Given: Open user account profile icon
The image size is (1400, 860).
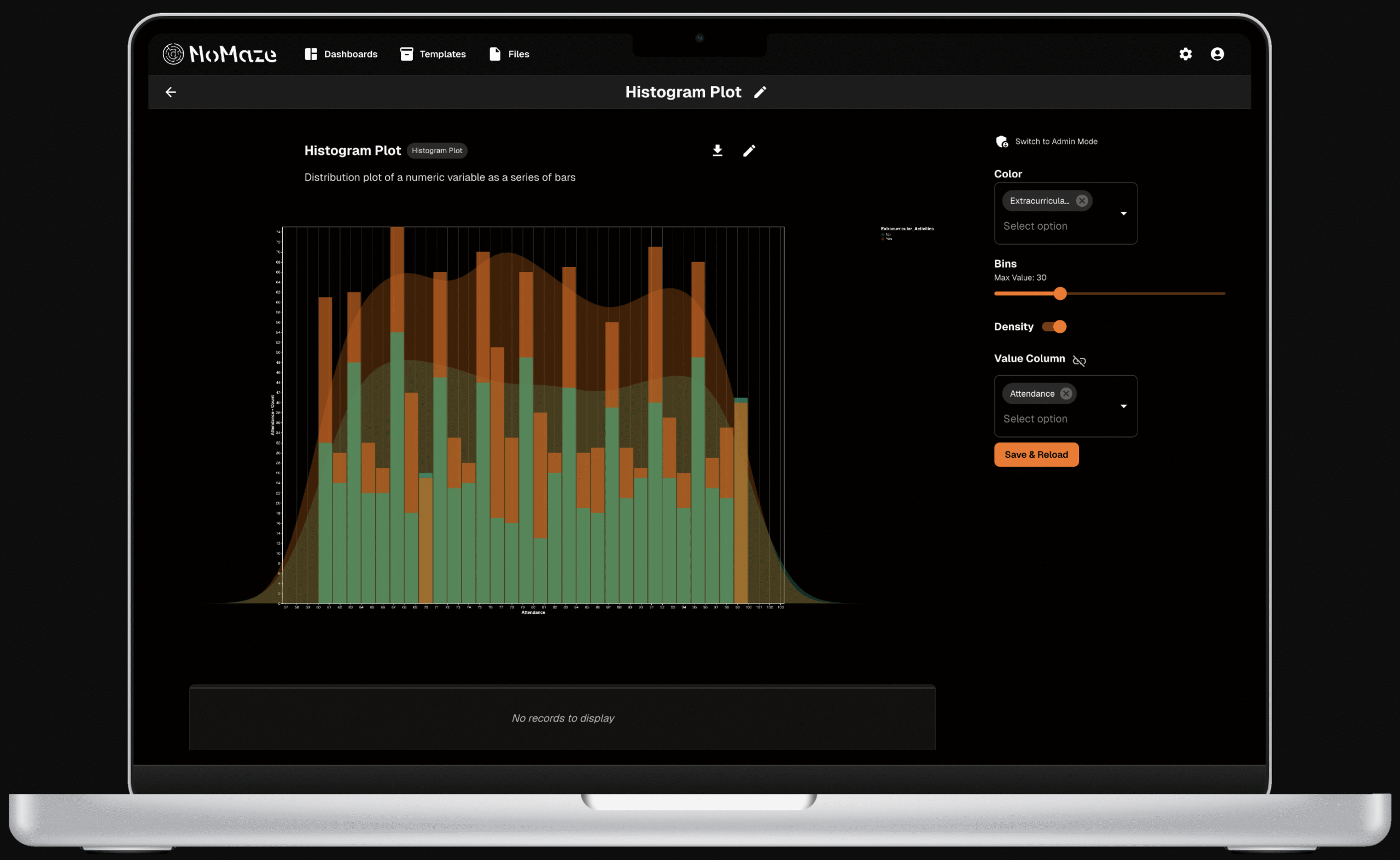Looking at the screenshot, I should point(1217,54).
